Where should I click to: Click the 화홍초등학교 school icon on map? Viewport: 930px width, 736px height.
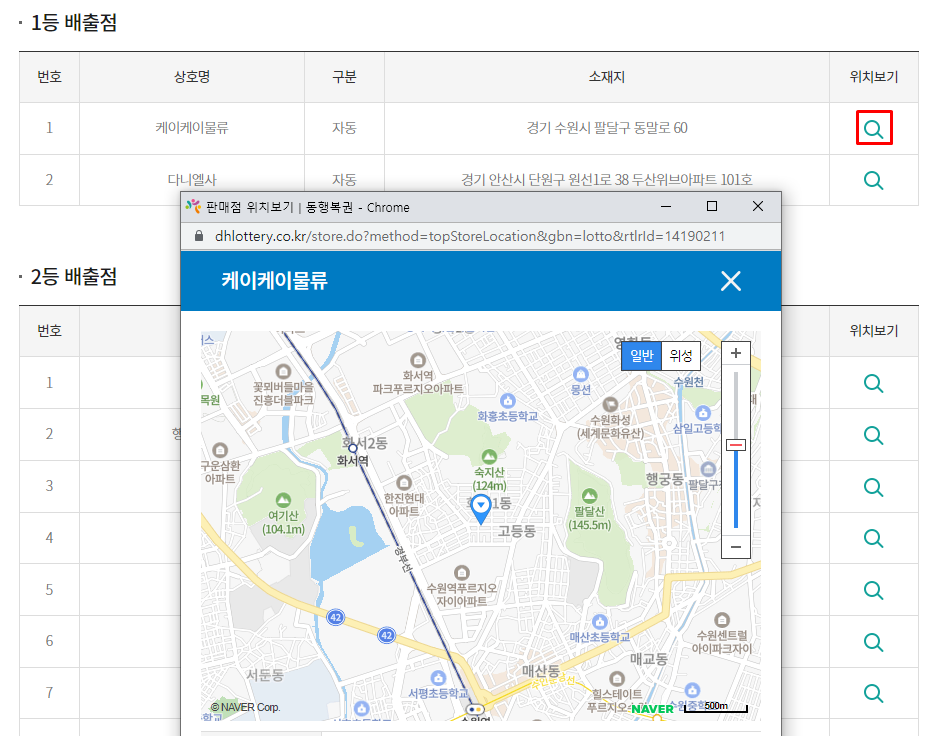point(508,400)
